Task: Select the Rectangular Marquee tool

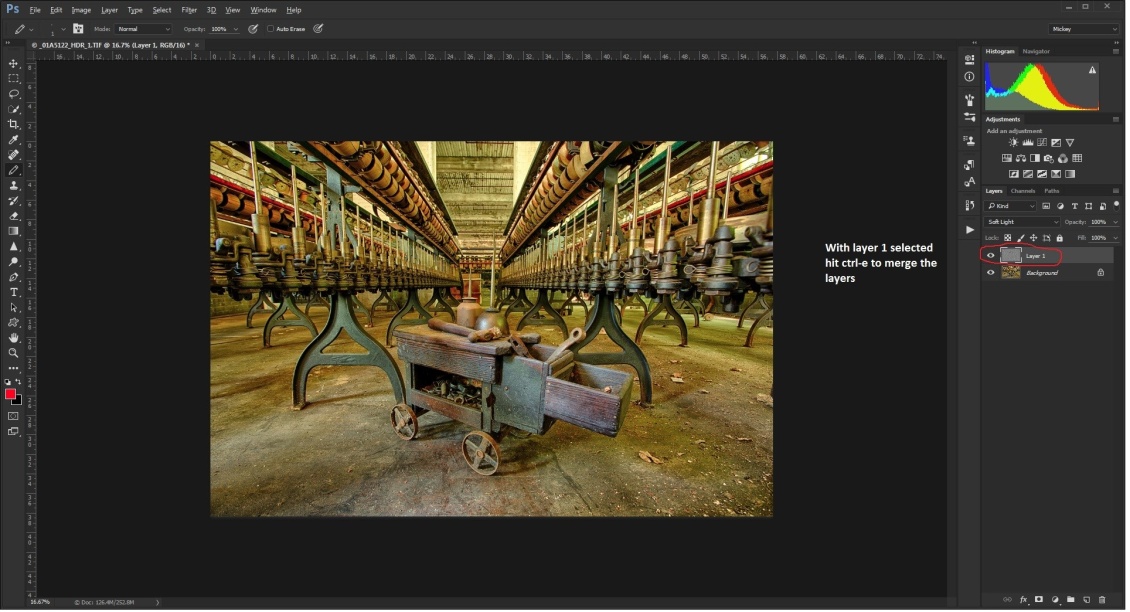Action: point(13,79)
